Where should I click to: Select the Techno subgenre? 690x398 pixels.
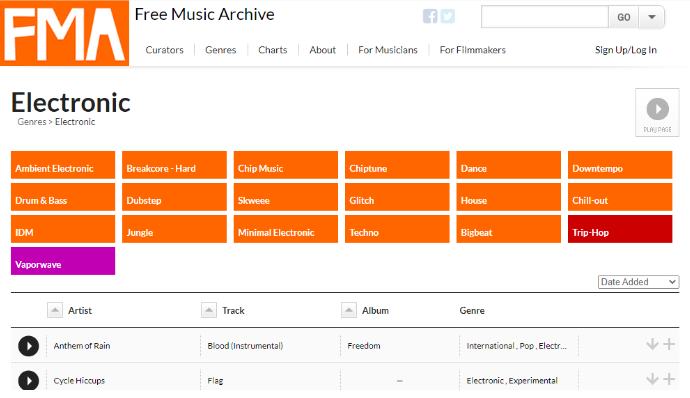click(397, 229)
